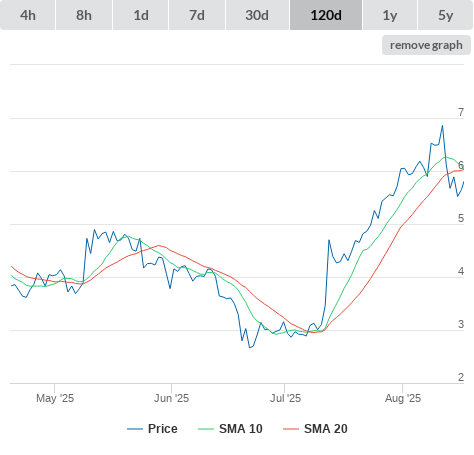The image size is (474, 455).
Task: Click the y-axis value 2
Action: click(x=461, y=377)
